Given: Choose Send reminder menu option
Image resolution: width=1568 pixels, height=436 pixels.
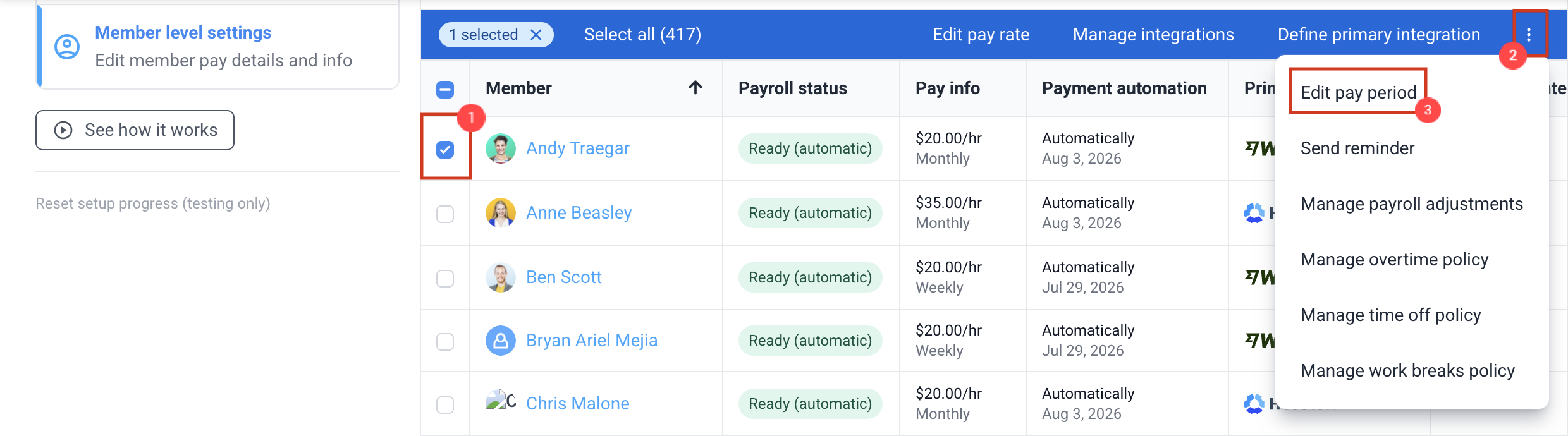Looking at the screenshot, I should (1357, 148).
